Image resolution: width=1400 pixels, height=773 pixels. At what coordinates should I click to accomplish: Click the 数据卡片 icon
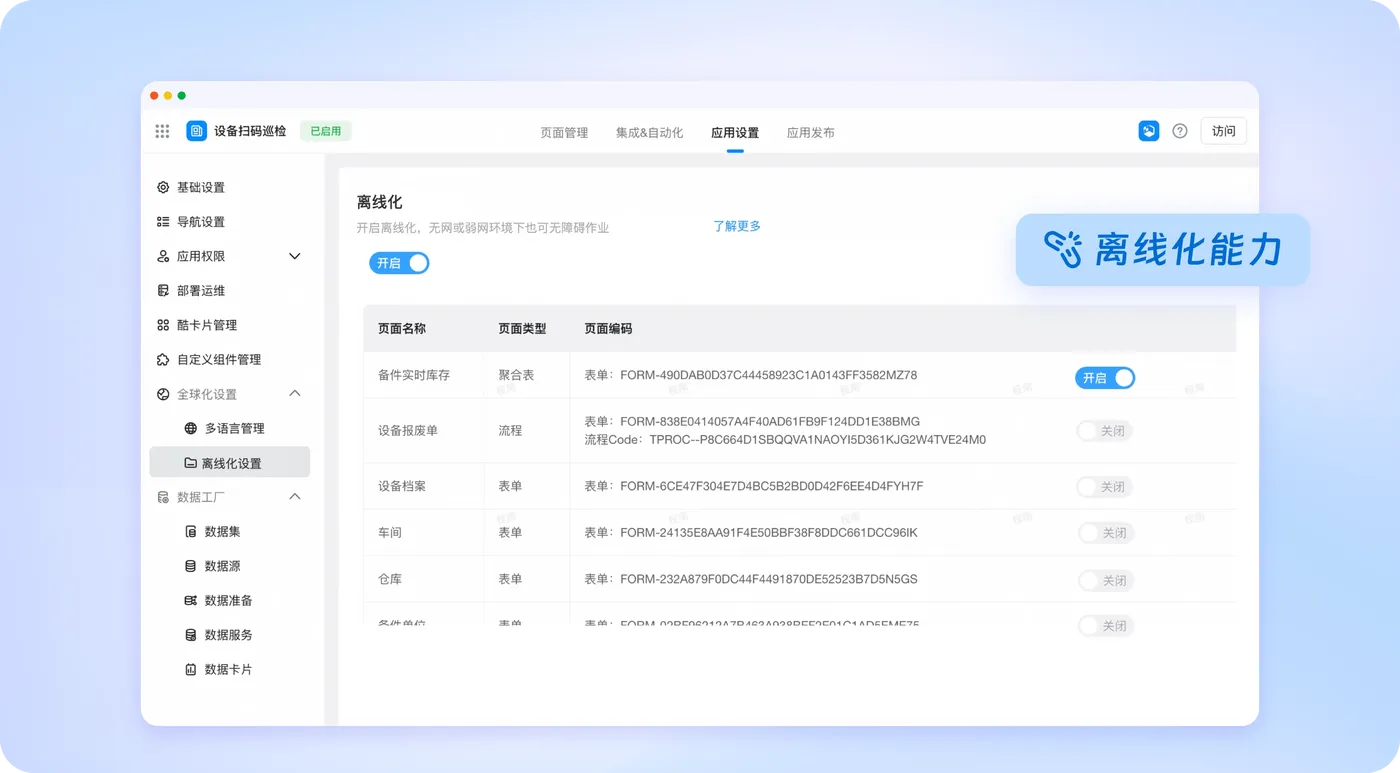click(191, 670)
